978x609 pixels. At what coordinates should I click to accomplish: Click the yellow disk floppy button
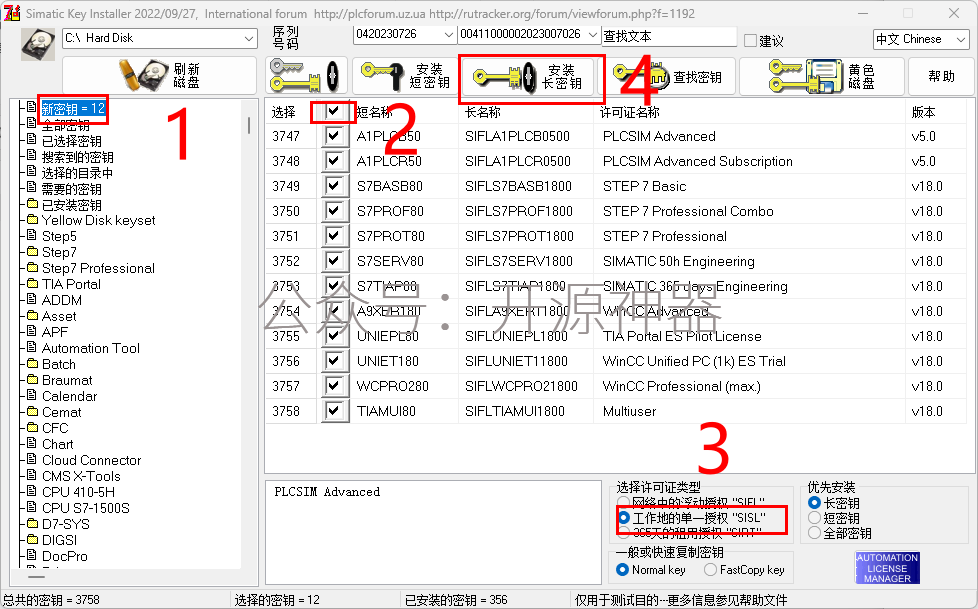point(822,76)
